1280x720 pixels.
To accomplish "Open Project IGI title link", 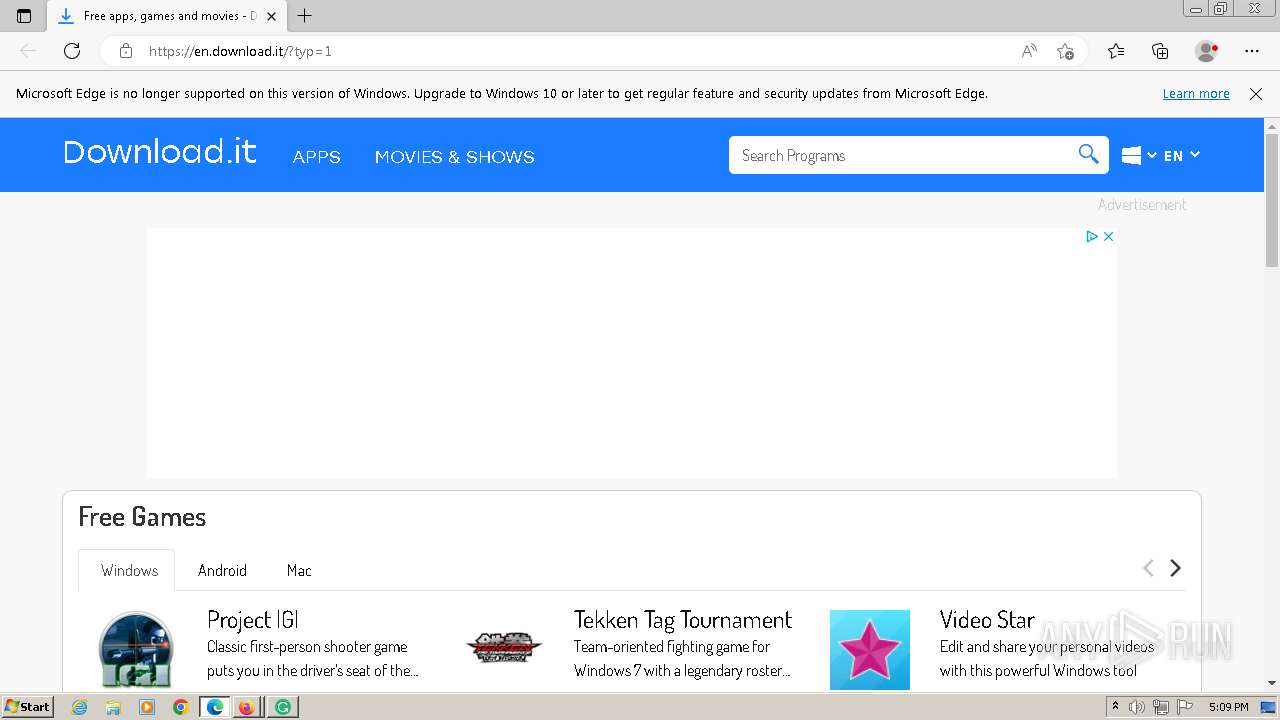I will (253, 620).
